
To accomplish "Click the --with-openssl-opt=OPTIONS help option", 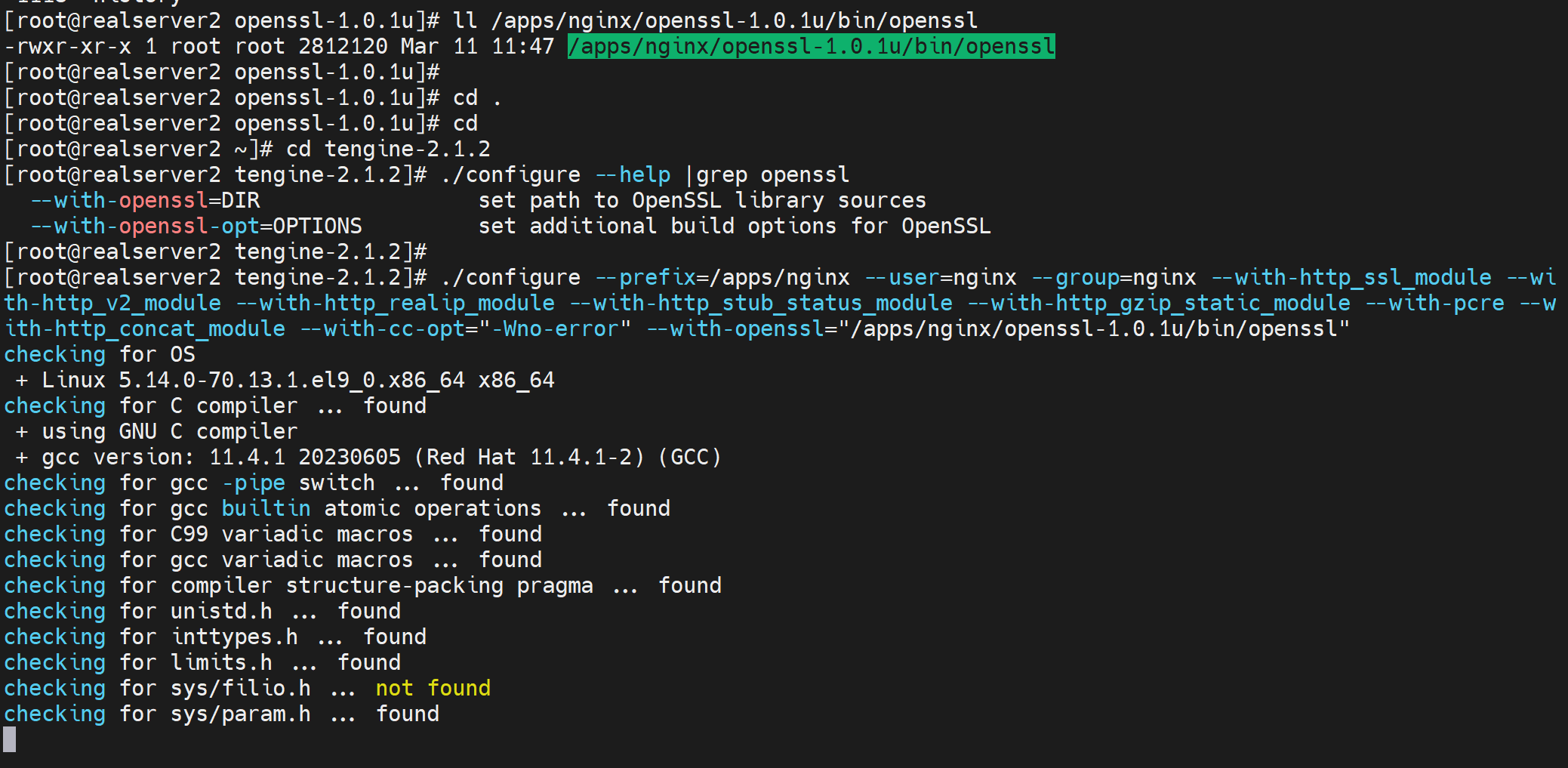I will [196, 227].
